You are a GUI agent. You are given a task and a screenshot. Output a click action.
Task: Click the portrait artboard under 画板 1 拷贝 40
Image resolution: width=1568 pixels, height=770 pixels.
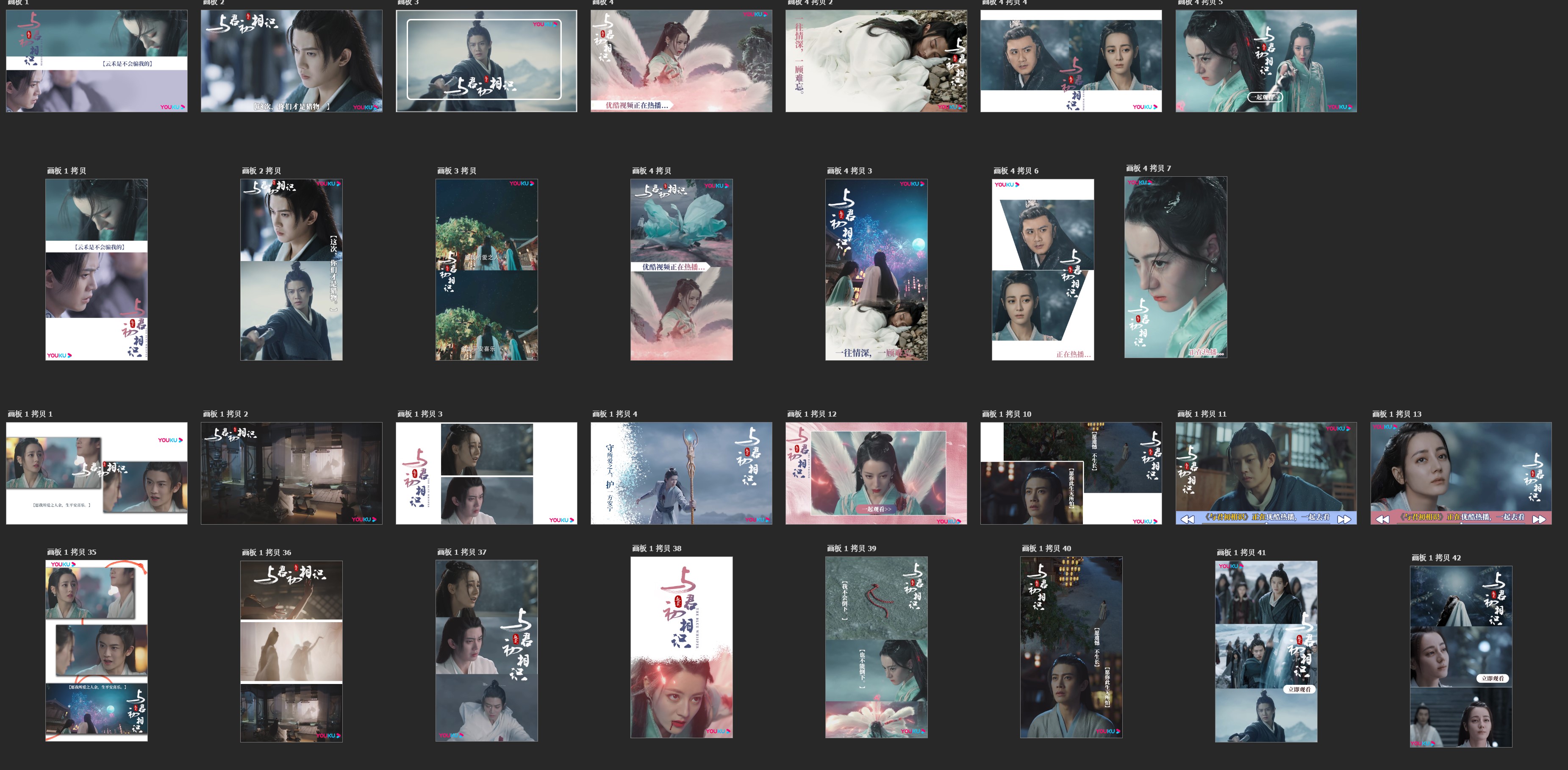coord(1071,647)
